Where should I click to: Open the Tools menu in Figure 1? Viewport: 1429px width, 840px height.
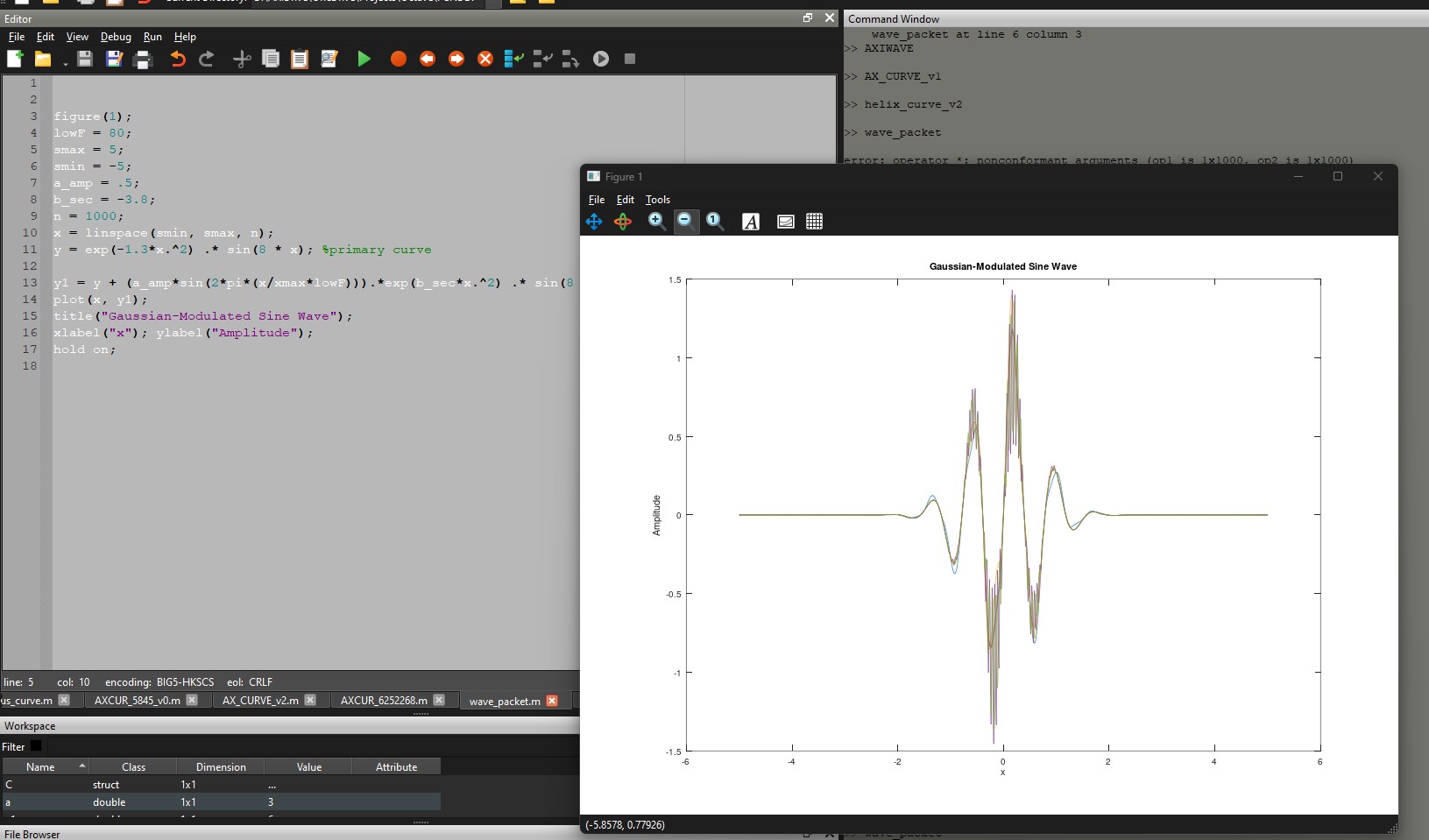(657, 200)
